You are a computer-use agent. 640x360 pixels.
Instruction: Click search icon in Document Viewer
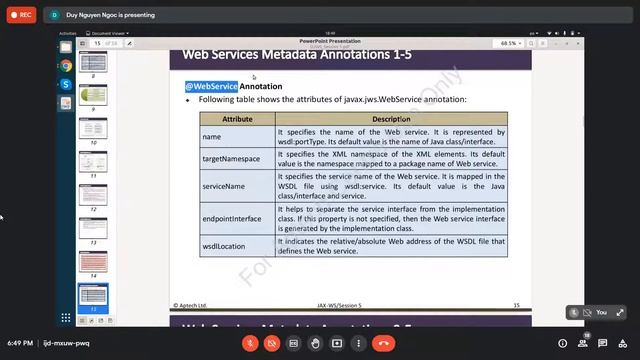click(531, 43)
